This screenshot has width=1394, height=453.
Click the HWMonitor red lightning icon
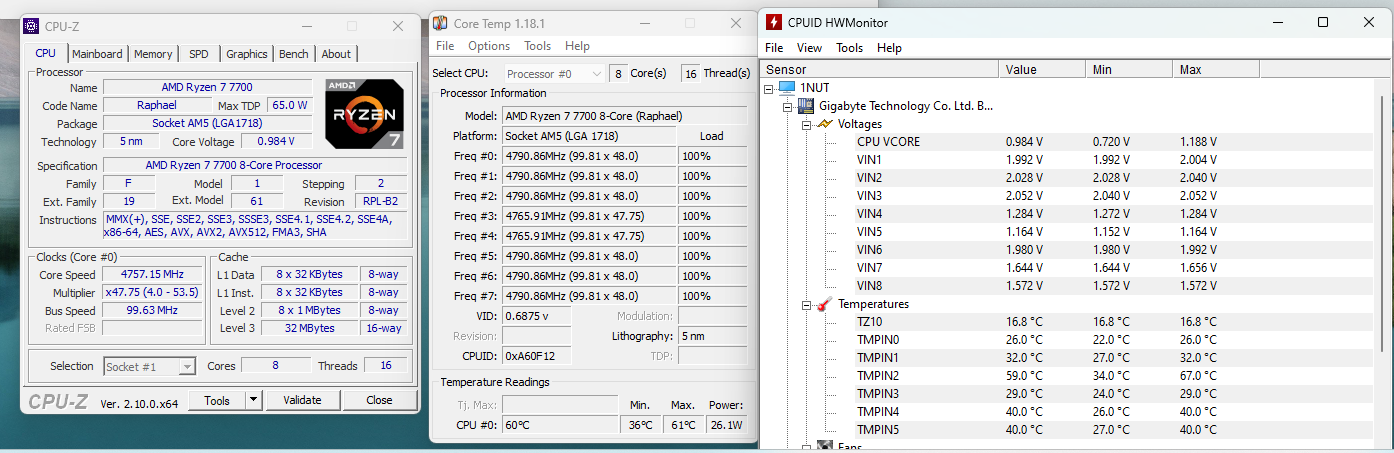[x=774, y=22]
